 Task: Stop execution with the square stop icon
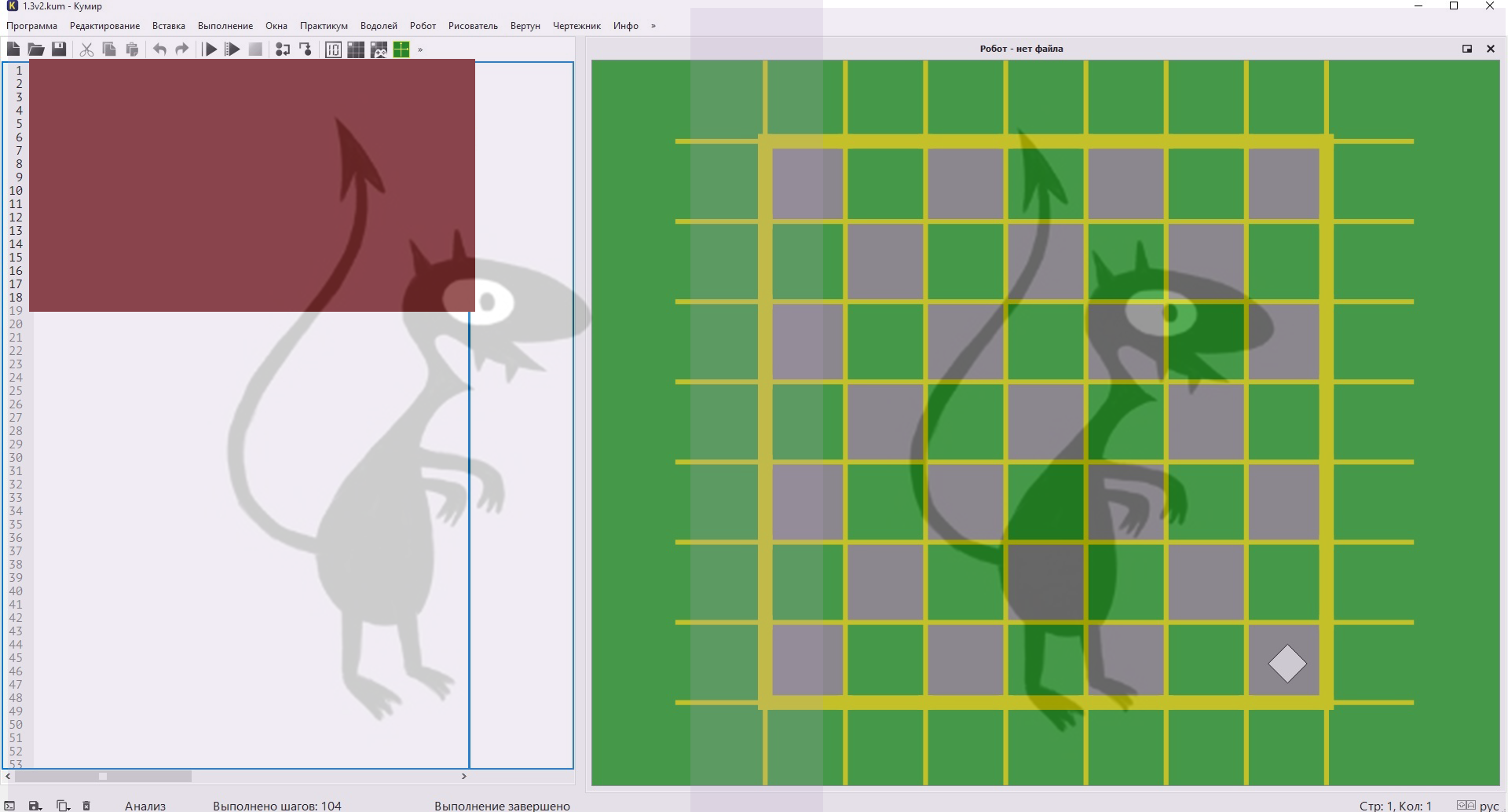255,49
